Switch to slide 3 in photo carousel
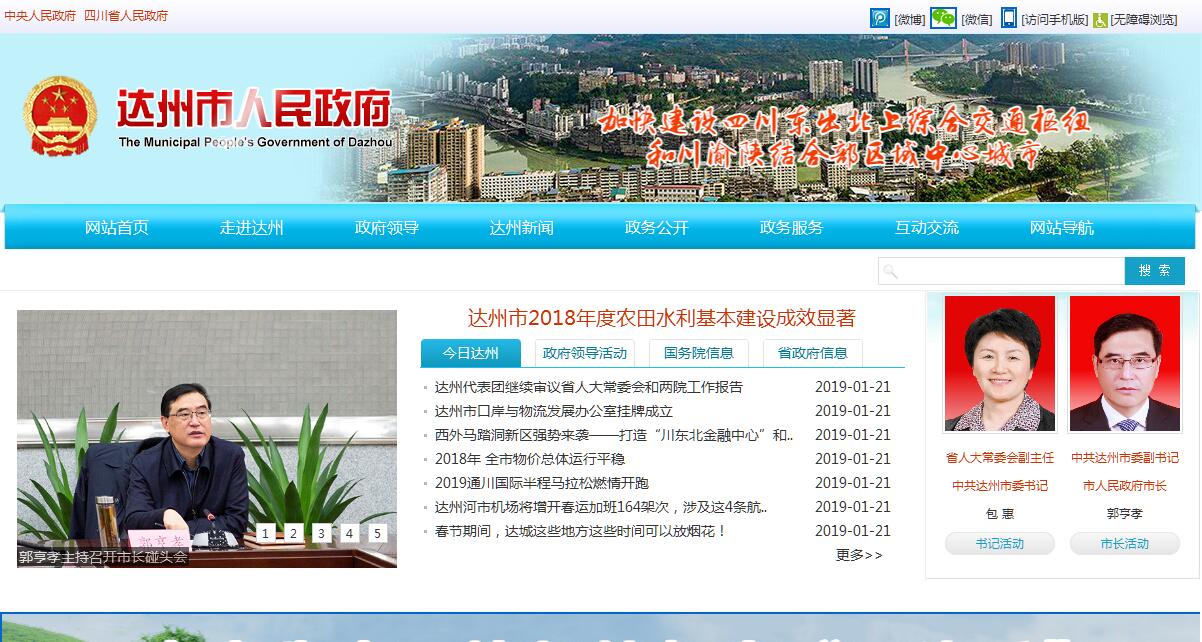This screenshot has width=1202, height=642. 321,533
